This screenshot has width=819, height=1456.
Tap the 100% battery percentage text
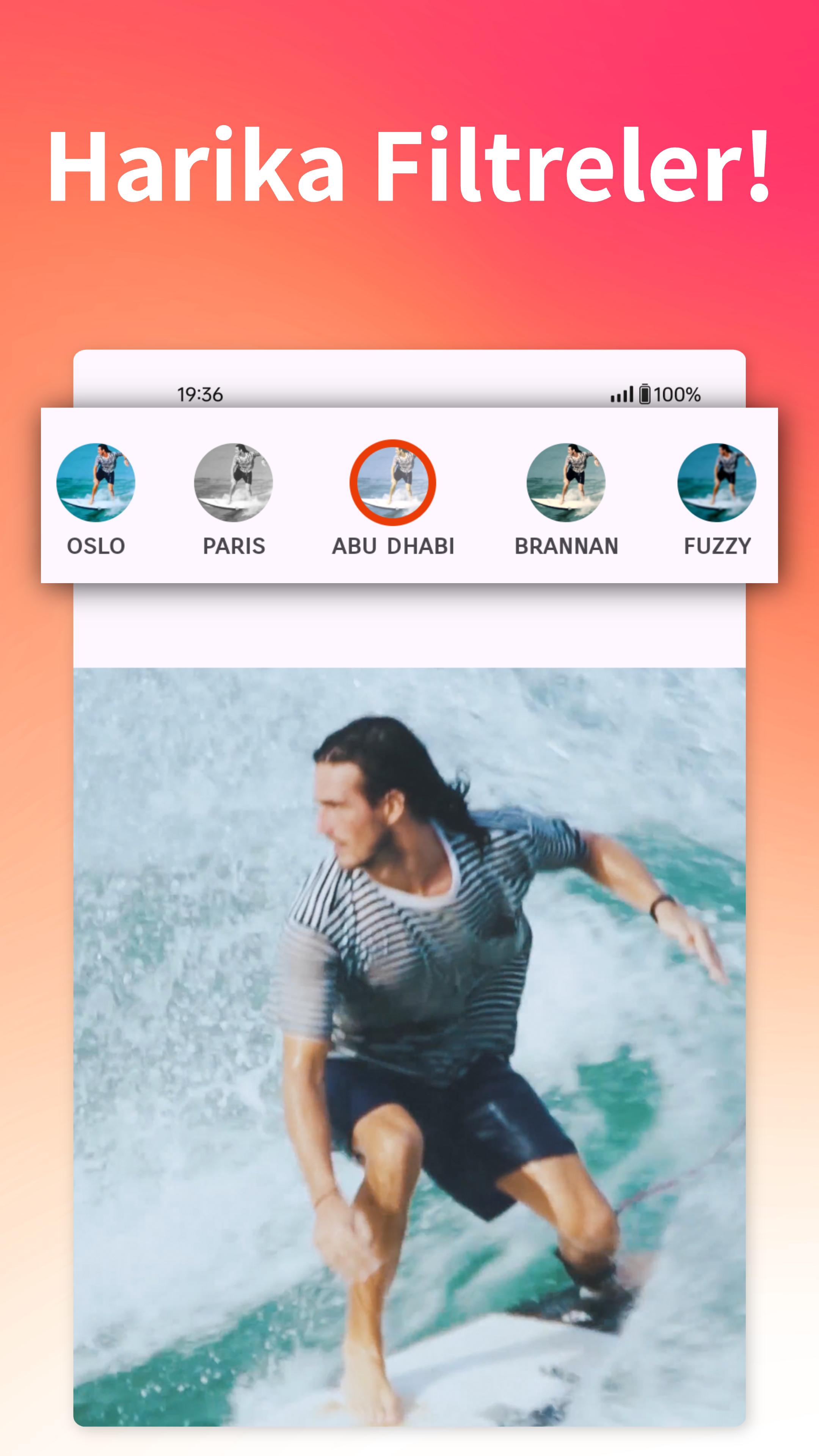coord(677,394)
